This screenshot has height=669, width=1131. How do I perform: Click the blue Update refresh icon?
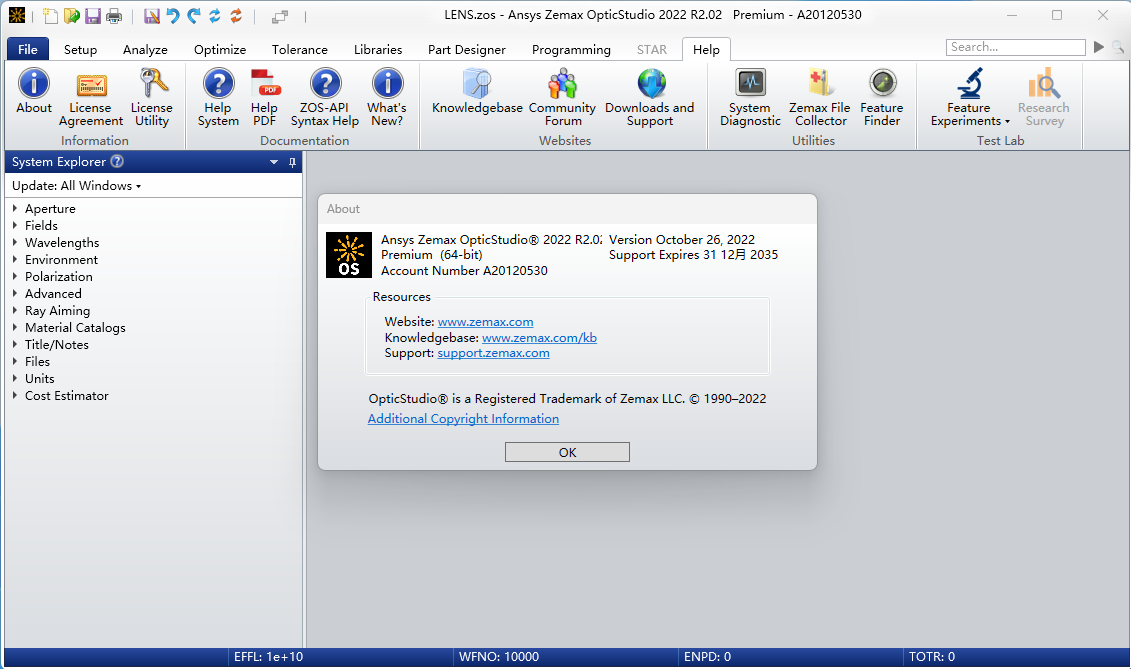[x=215, y=15]
